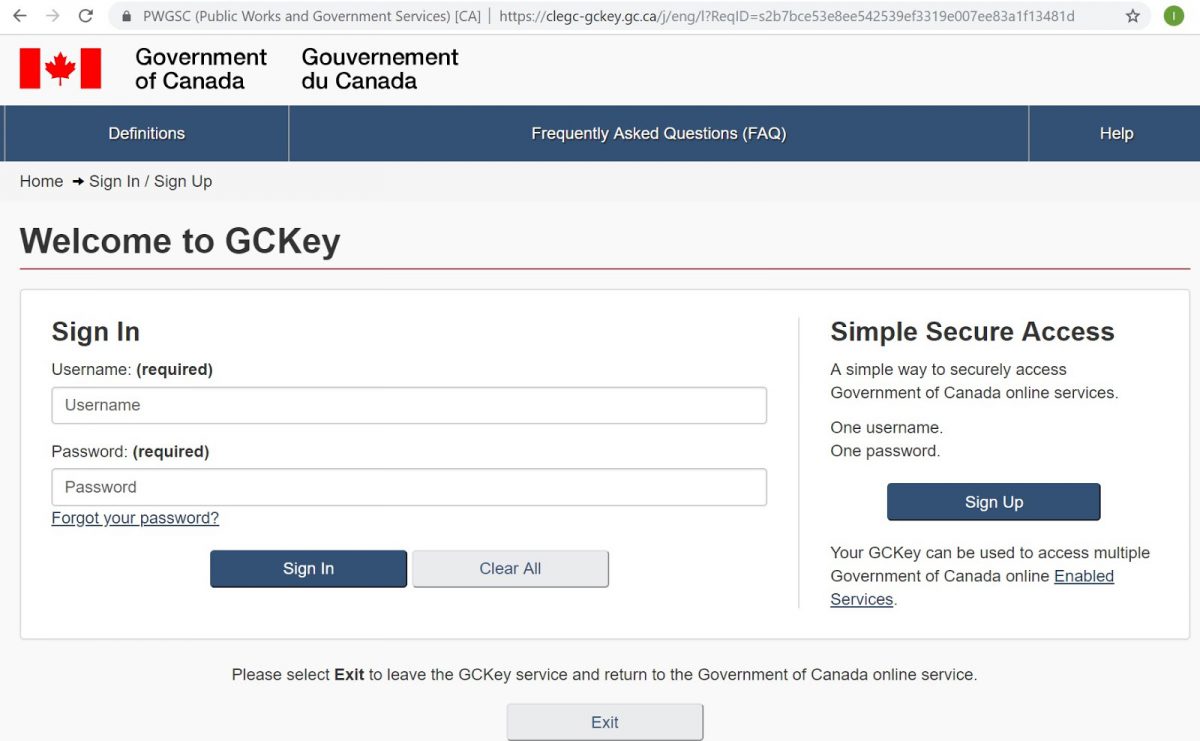Select the browser address bar URL
The image size is (1200, 741).
786,16
